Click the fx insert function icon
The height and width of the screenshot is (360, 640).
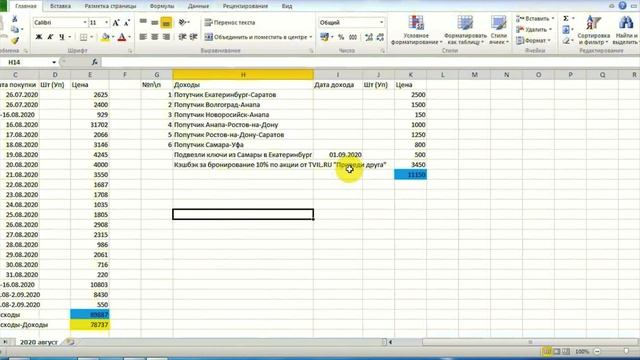point(95,62)
